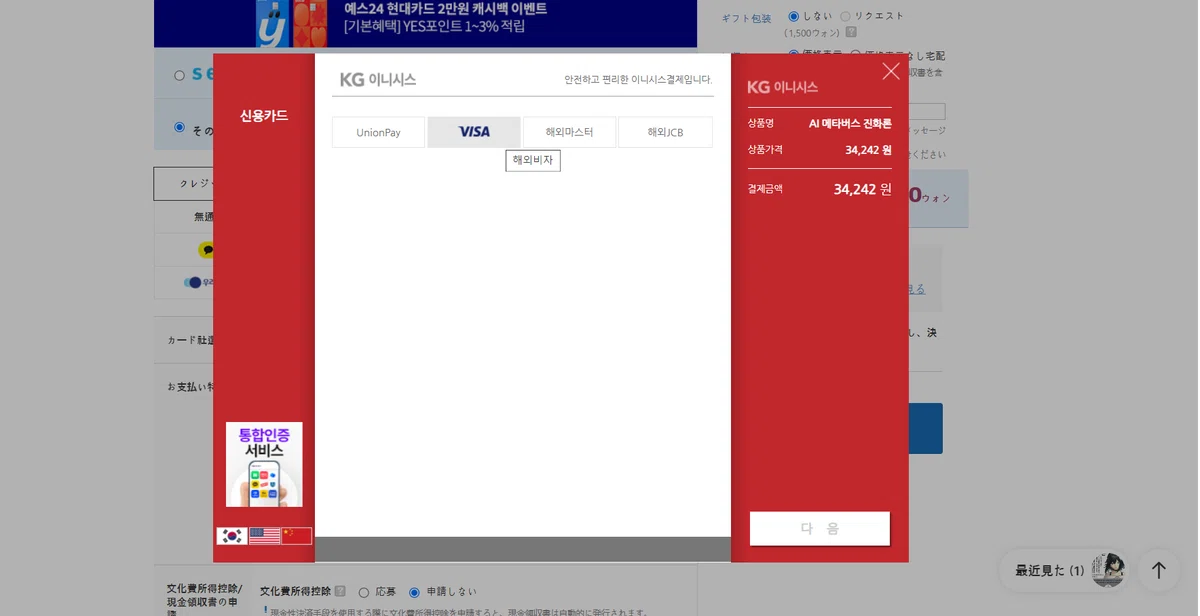
Task: Click the 34,242 원 결제금액 total
Action: point(862,189)
